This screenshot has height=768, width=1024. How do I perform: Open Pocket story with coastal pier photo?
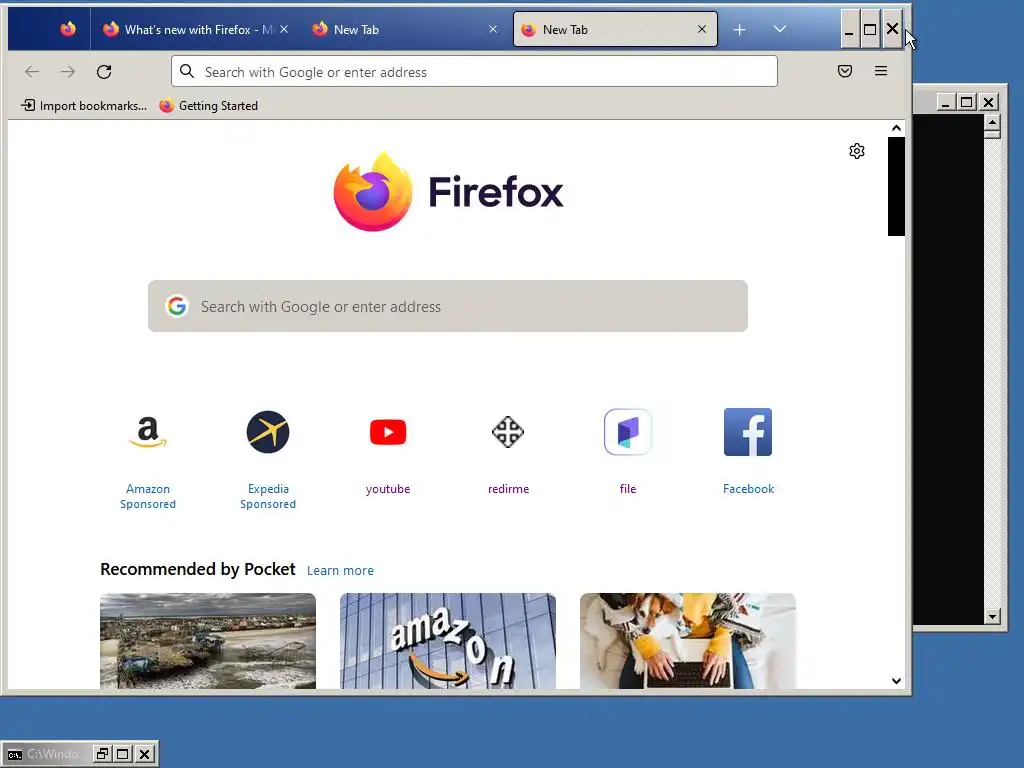(208, 641)
